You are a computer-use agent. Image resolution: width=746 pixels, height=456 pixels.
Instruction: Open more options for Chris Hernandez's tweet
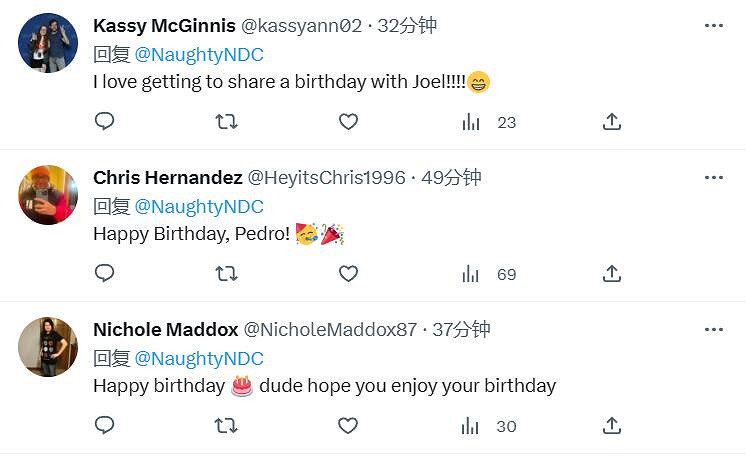[x=713, y=178]
